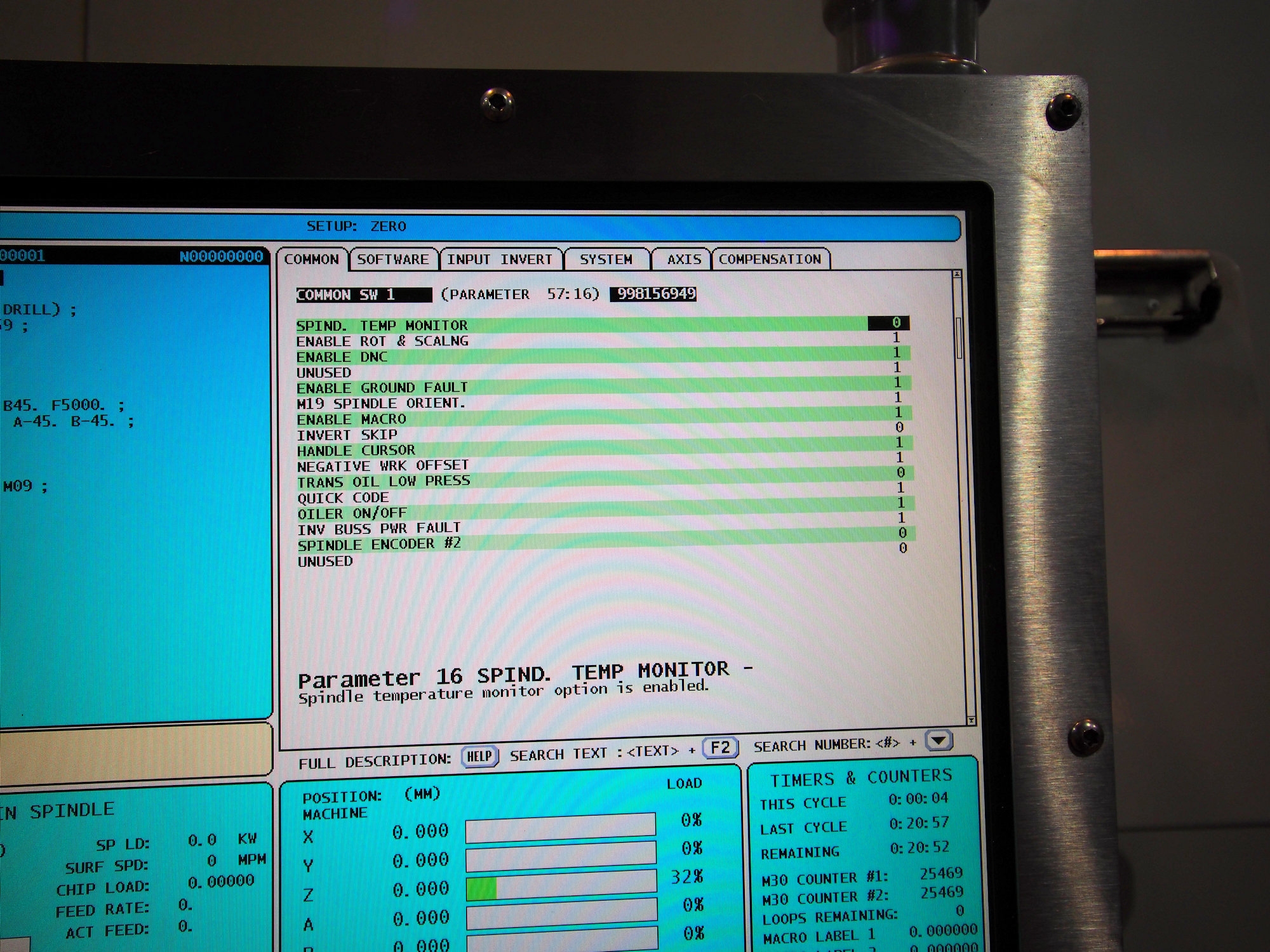
Task: Open the SOFTWARE tab
Action: 393,260
